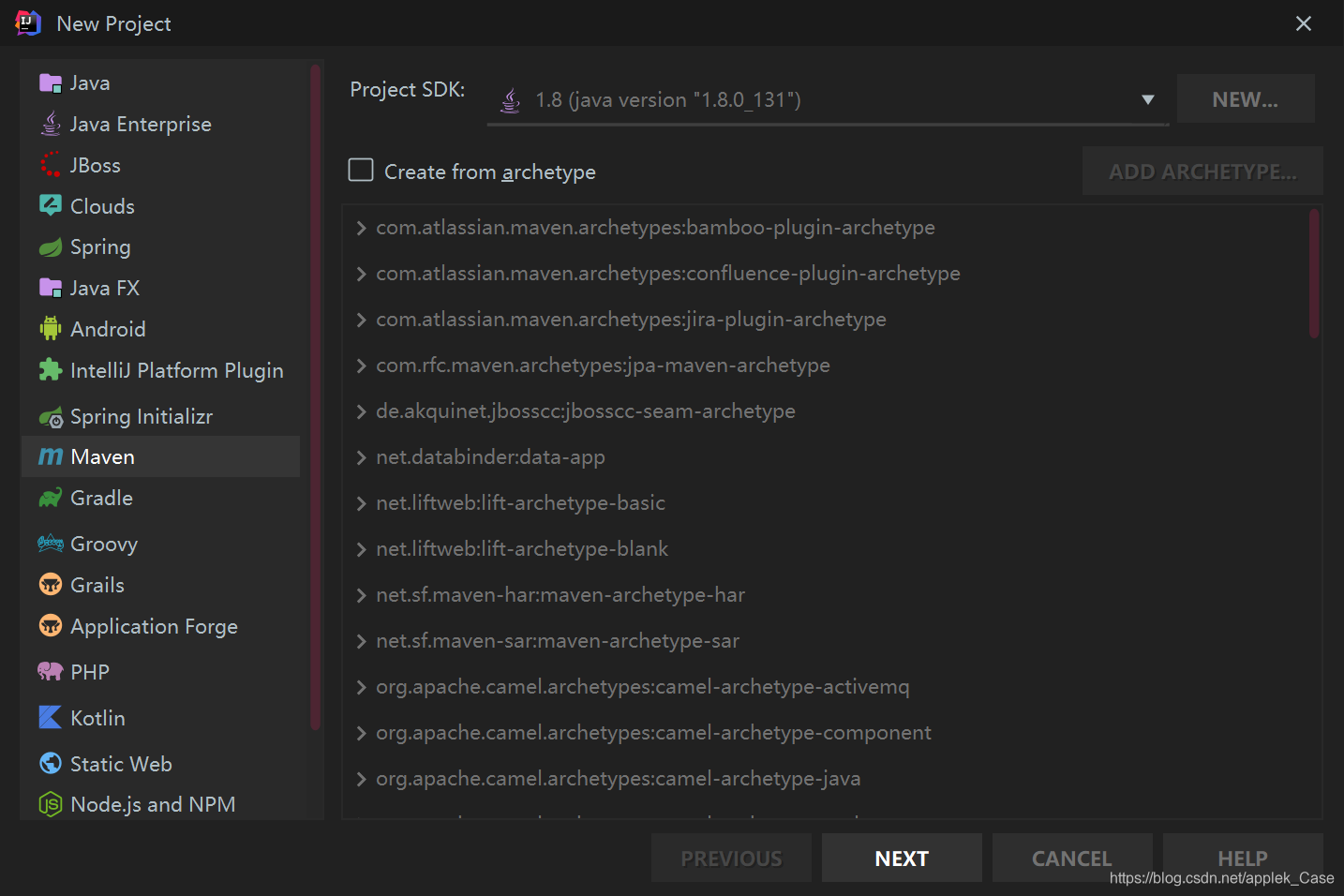This screenshot has height=896, width=1344.
Task: Select Android project type label
Action: [x=108, y=329]
